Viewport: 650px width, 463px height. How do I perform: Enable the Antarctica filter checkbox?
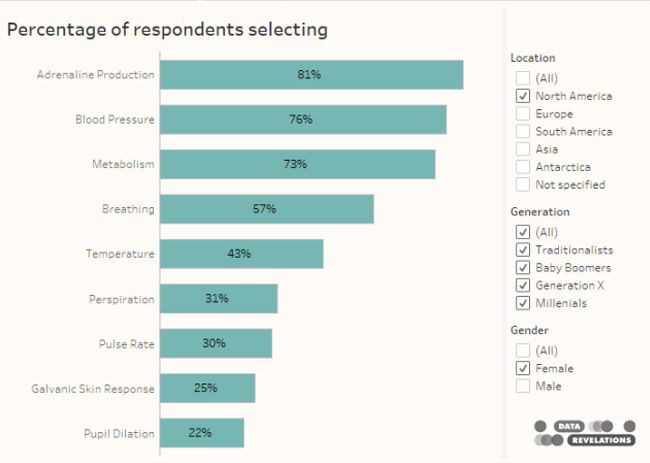(522, 167)
